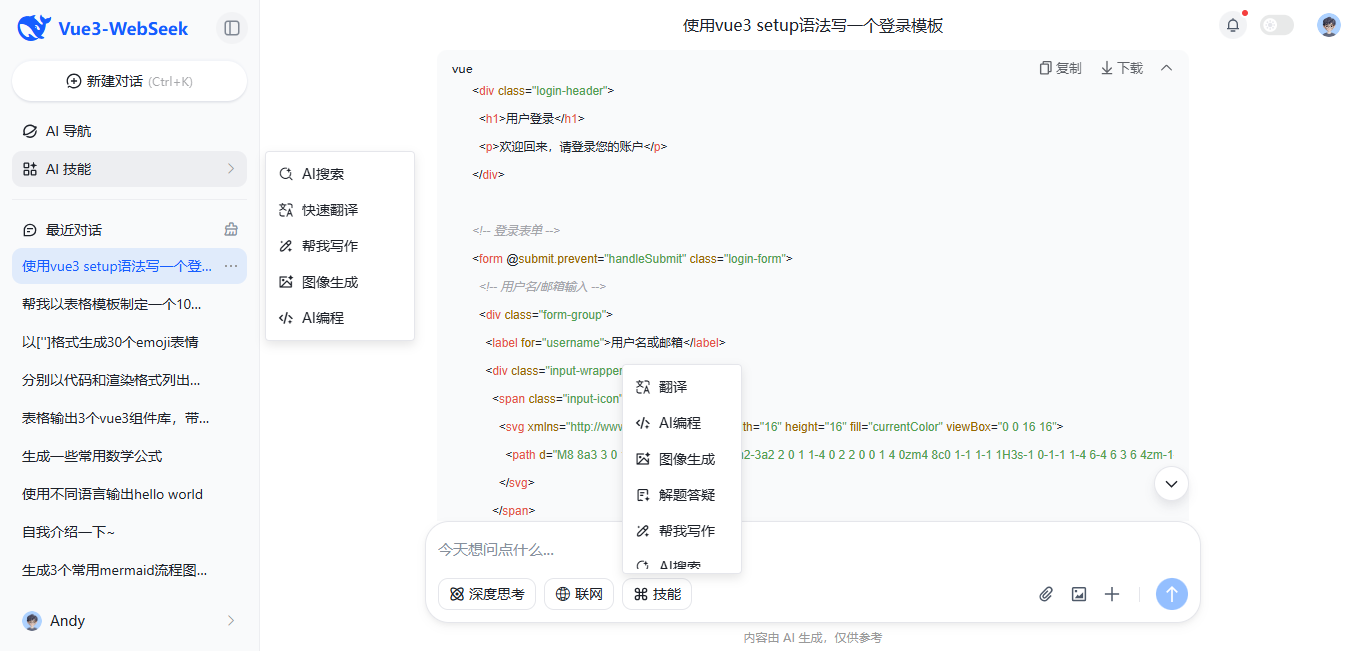The height and width of the screenshot is (651, 1366).
Task: Download the vue code block
Action: (x=1120, y=68)
